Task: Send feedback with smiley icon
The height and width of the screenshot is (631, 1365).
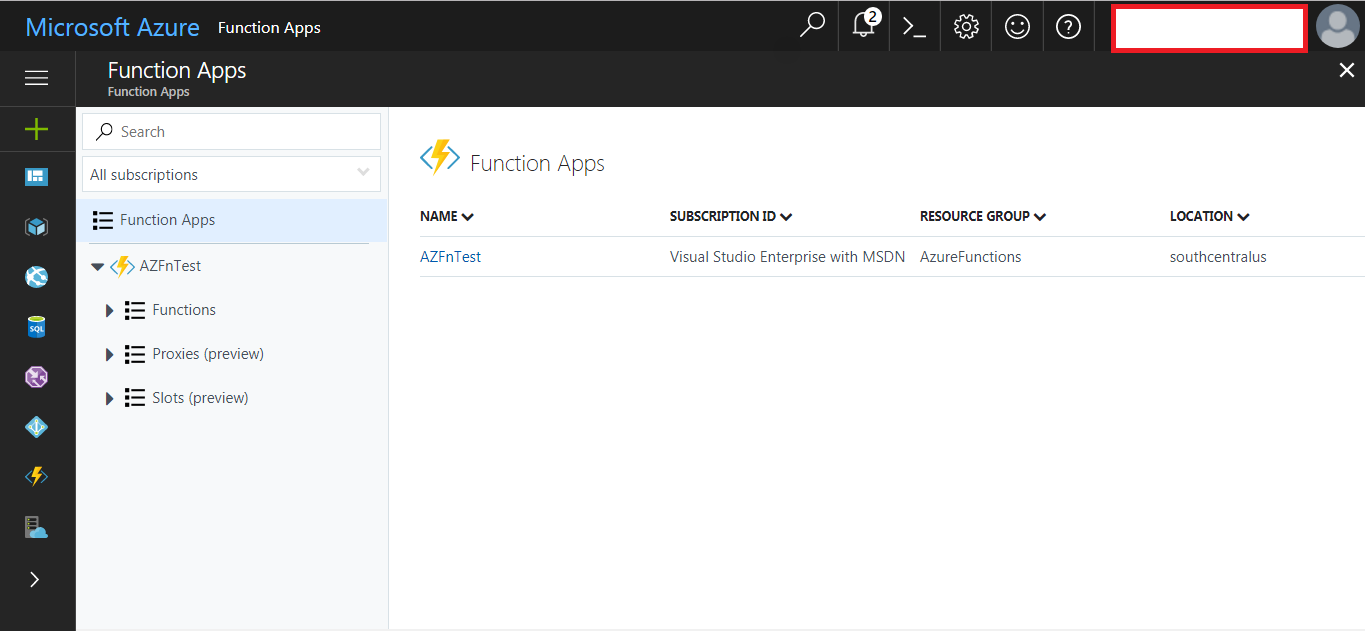Action: (1017, 26)
